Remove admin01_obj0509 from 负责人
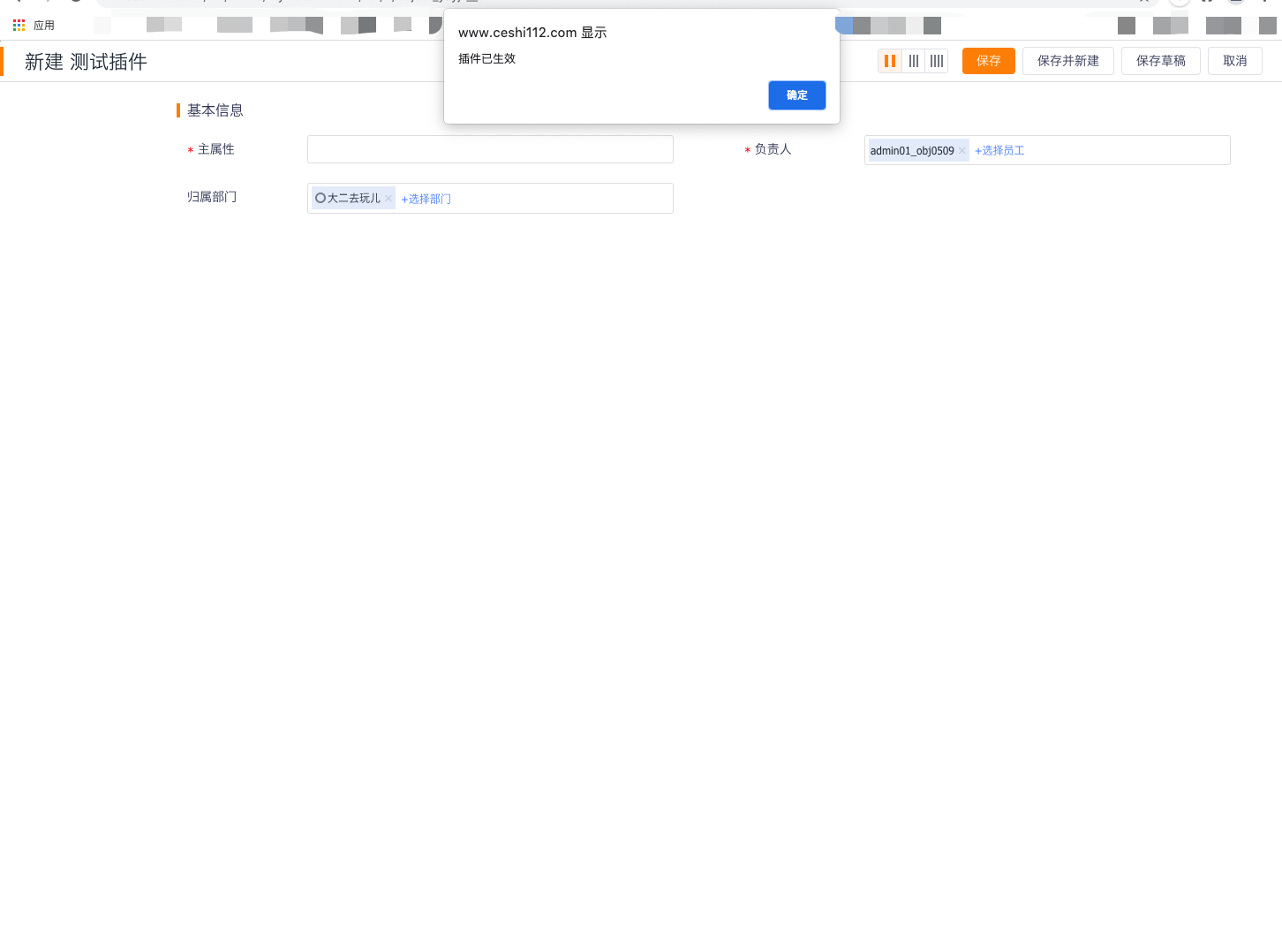This screenshot has width=1282, height=952. point(962,151)
